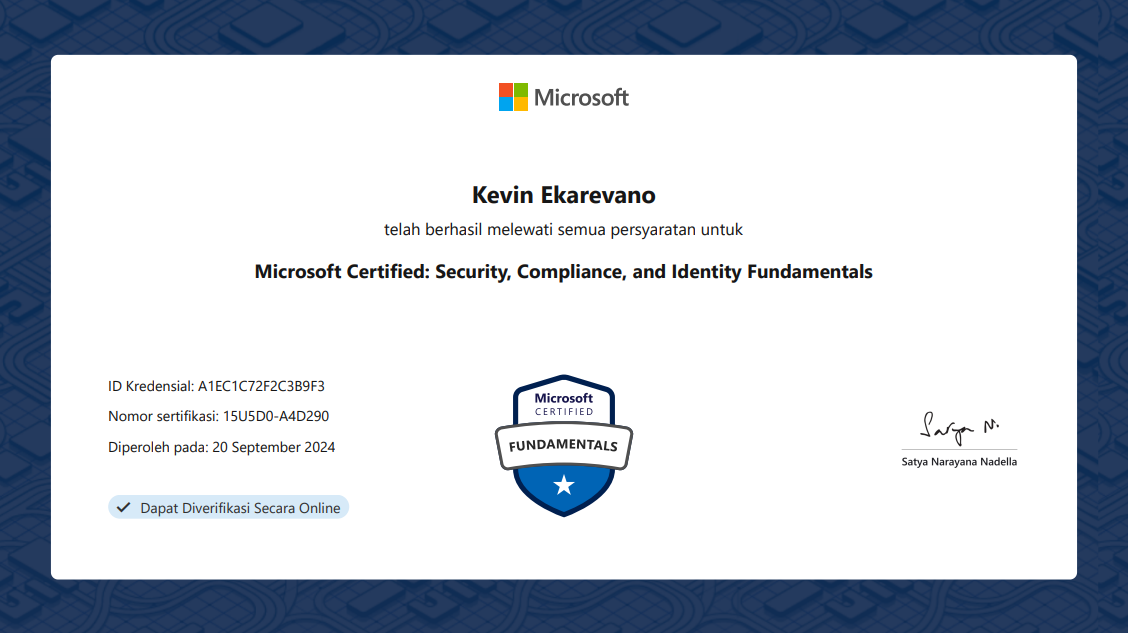Click the certificate number 15U5D0-A4D290
The width and height of the screenshot is (1128, 633).
pyautogui.click(x=275, y=416)
